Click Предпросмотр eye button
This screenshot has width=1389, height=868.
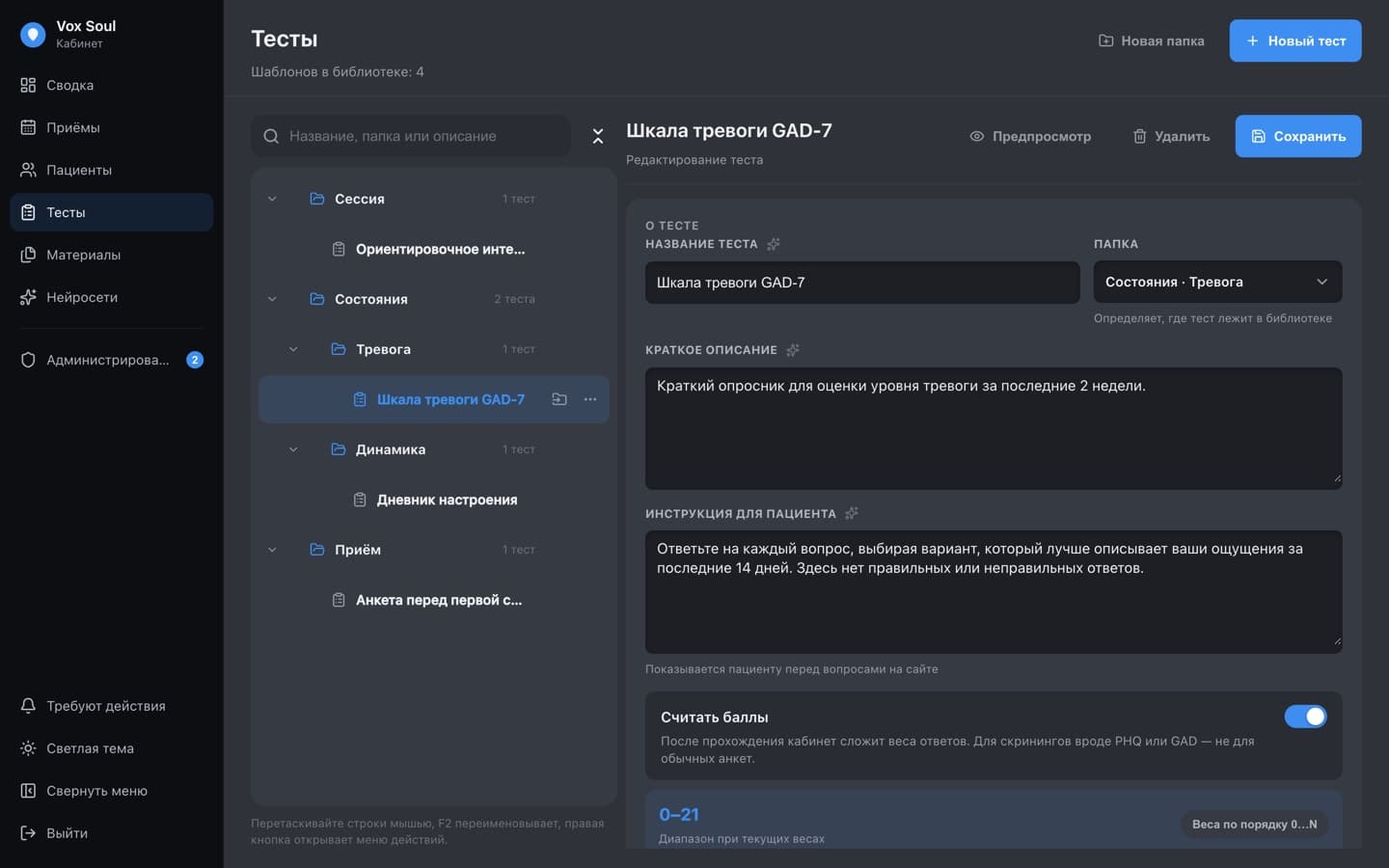coord(1030,136)
